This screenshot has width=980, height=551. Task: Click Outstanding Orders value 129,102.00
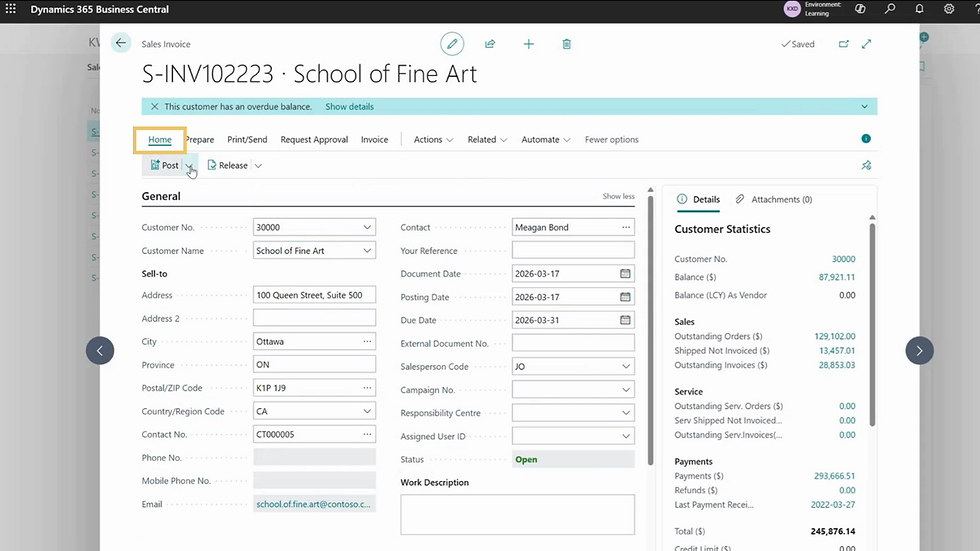(834, 336)
